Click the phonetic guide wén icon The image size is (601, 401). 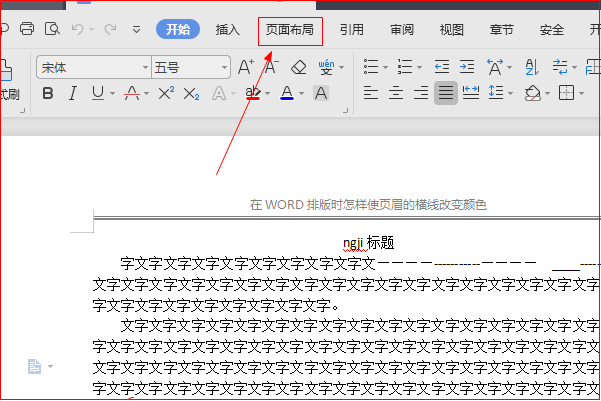326,67
